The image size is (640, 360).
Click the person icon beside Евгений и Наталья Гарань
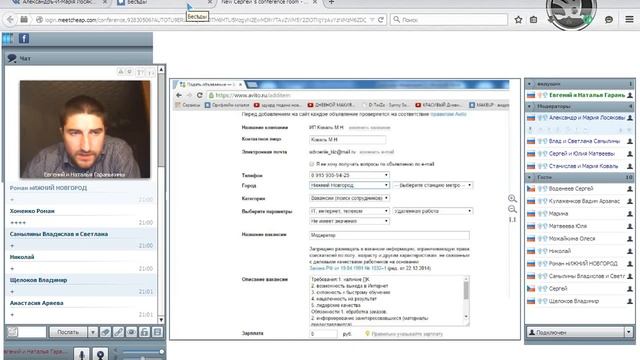(630, 95)
